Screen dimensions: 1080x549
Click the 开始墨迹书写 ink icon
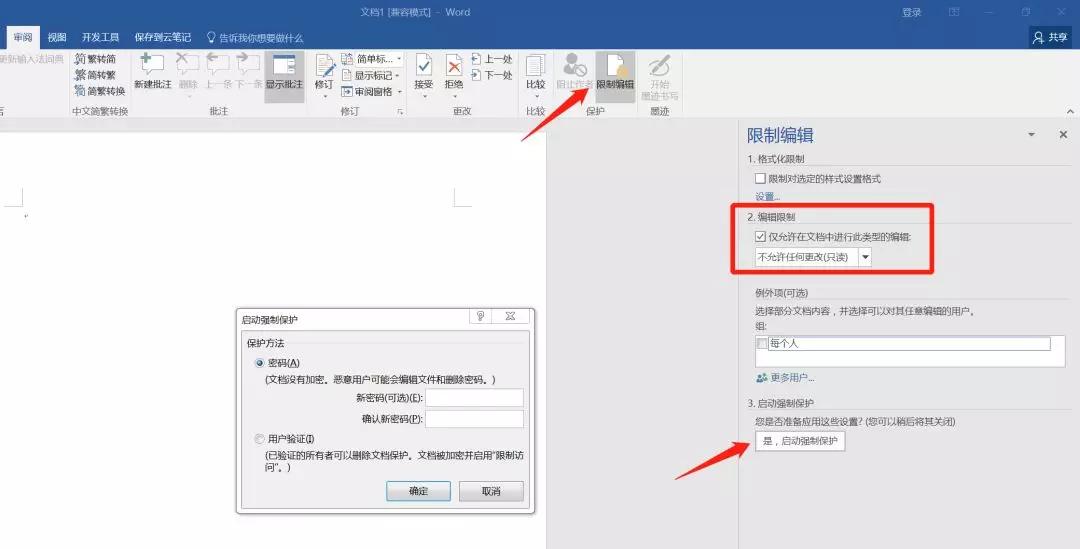point(659,66)
